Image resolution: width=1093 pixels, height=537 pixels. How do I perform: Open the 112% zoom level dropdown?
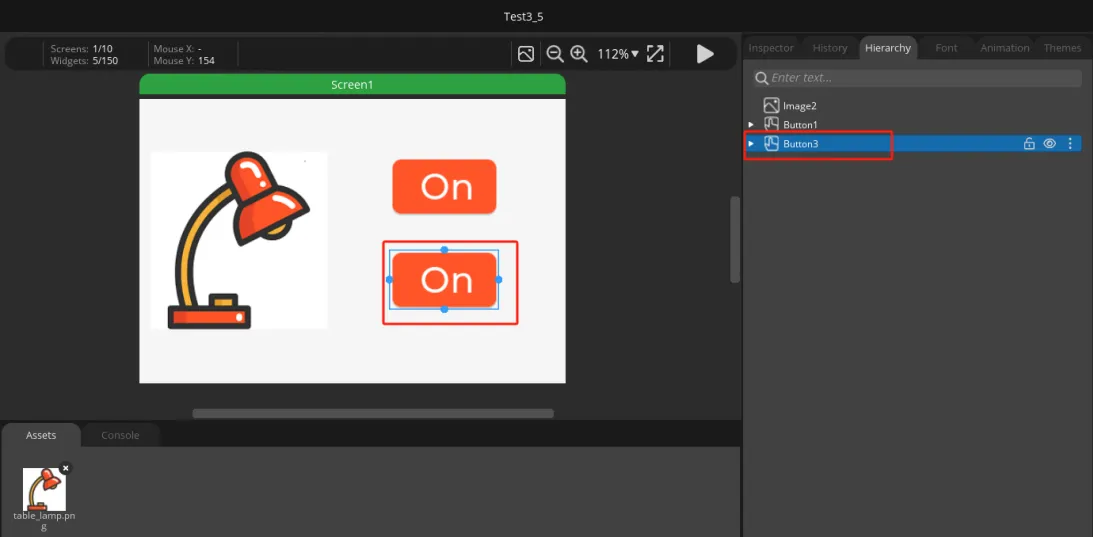point(618,54)
